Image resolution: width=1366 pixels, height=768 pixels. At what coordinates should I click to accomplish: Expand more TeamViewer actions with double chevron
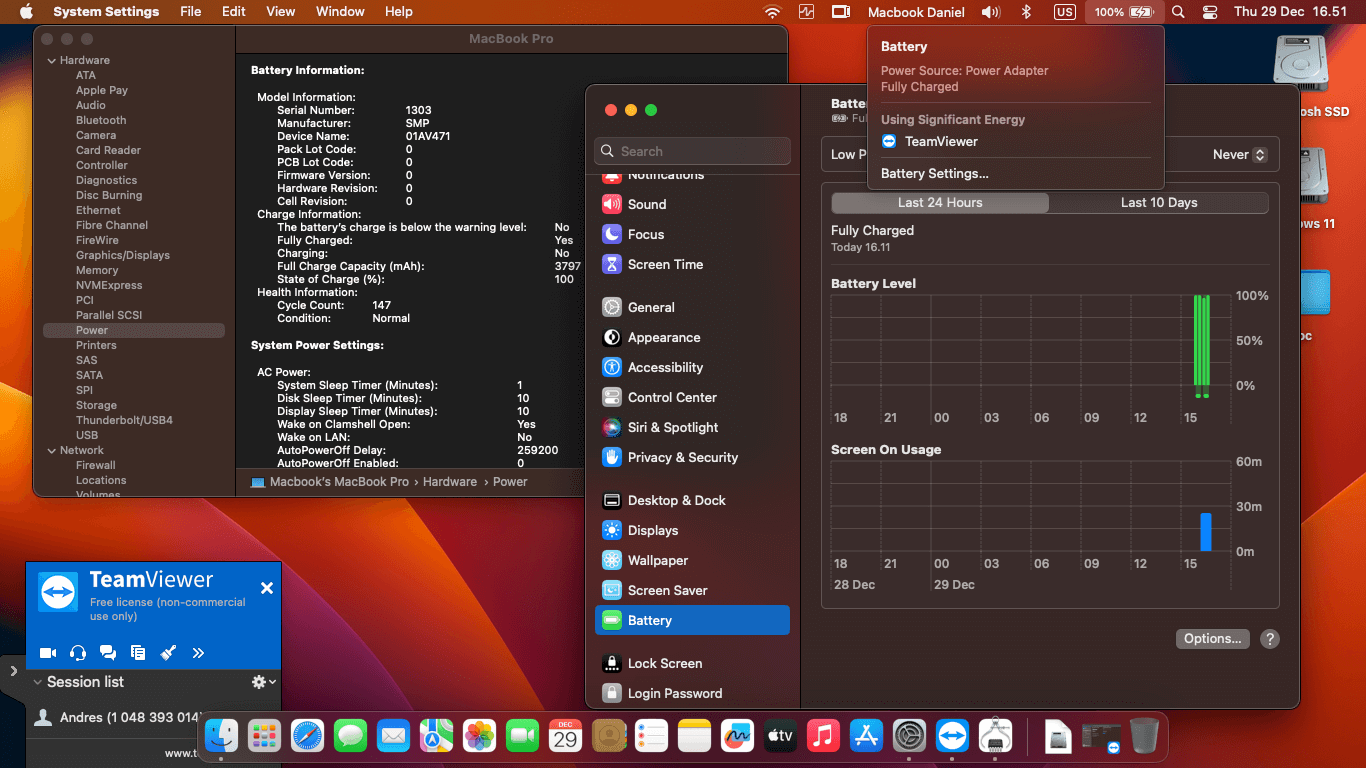pyautogui.click(x=198, y=653)
